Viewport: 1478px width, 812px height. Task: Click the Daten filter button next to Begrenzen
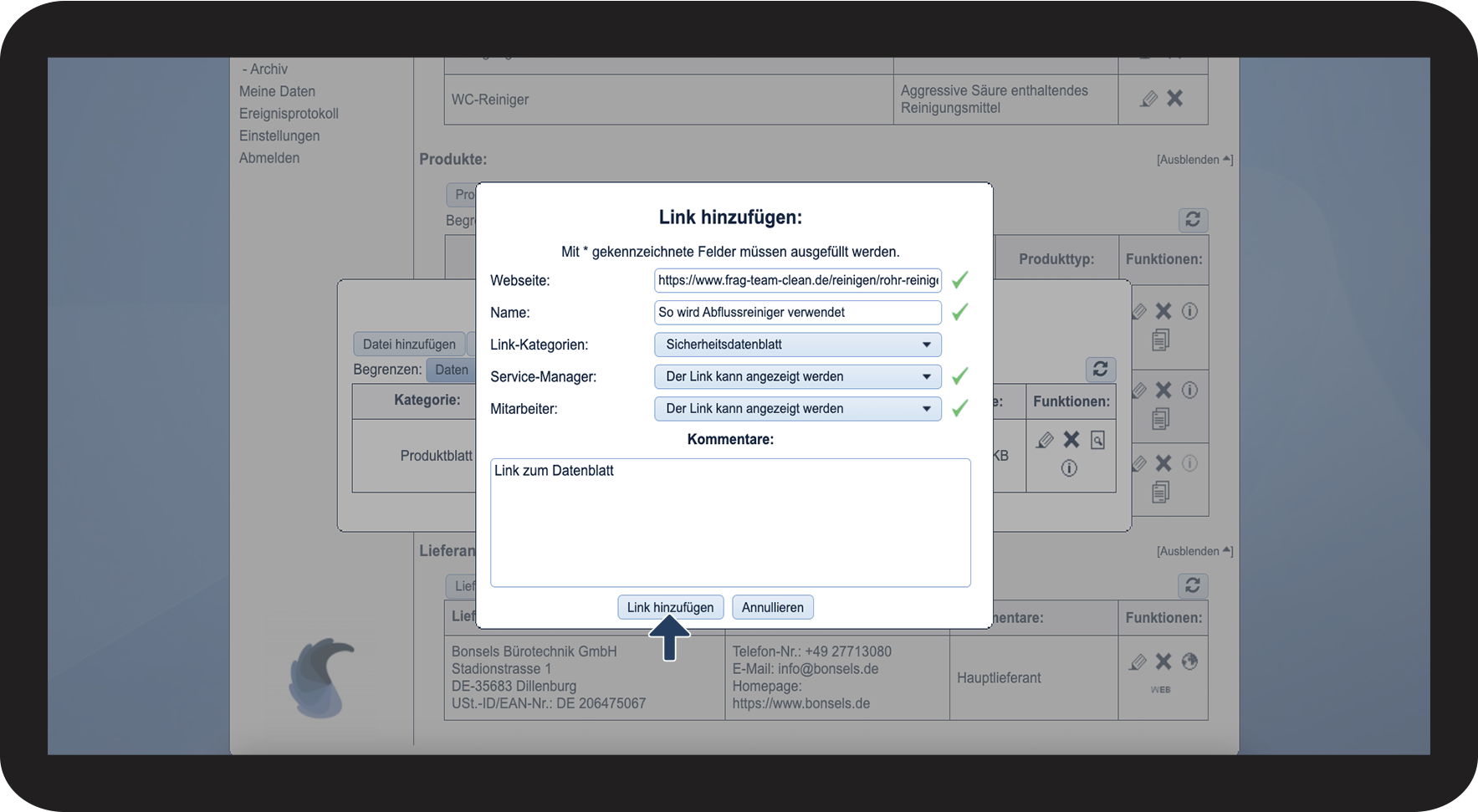tap(452, 370)
